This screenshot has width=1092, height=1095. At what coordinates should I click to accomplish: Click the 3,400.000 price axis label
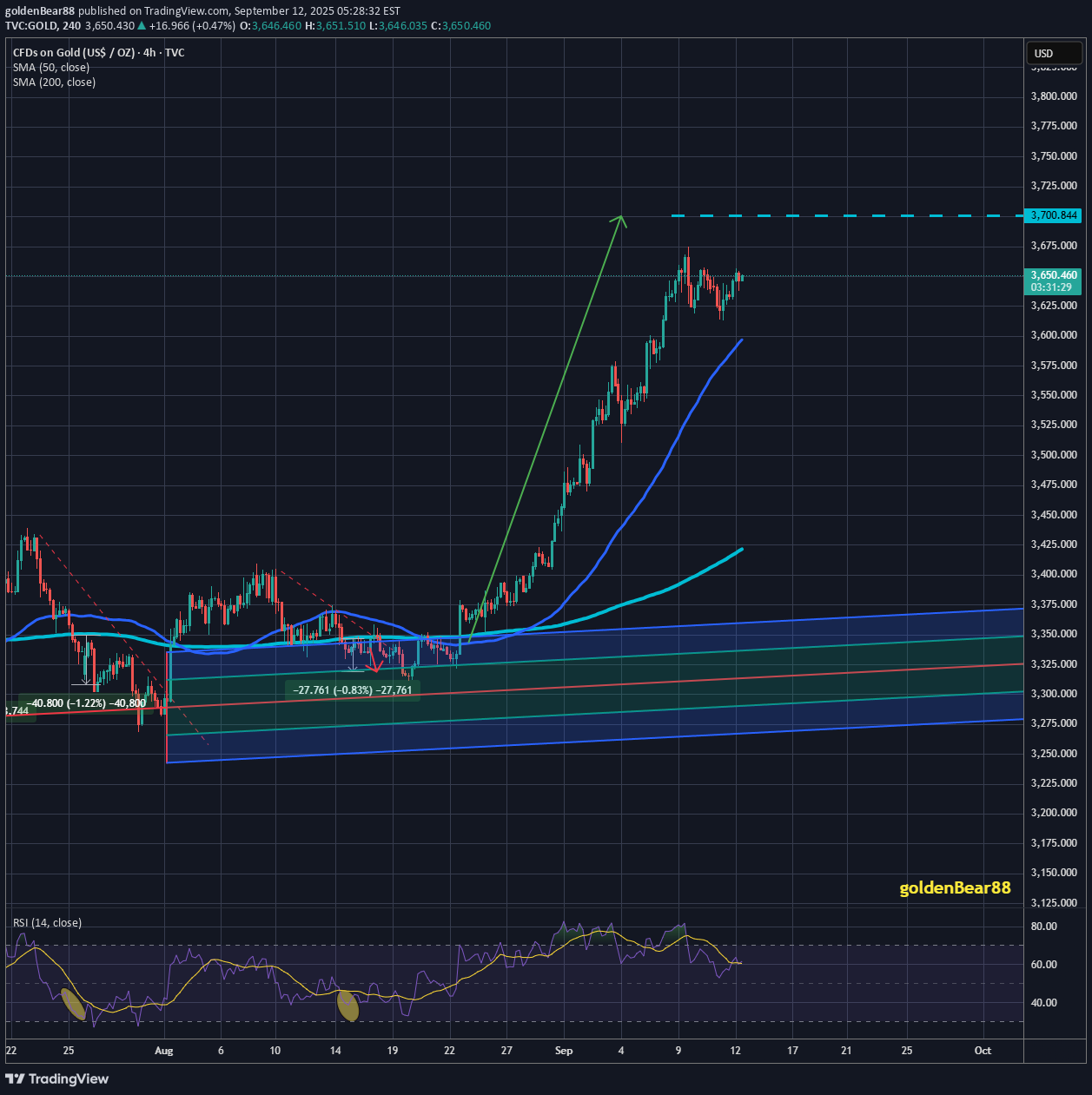[x=1054, y=574]
